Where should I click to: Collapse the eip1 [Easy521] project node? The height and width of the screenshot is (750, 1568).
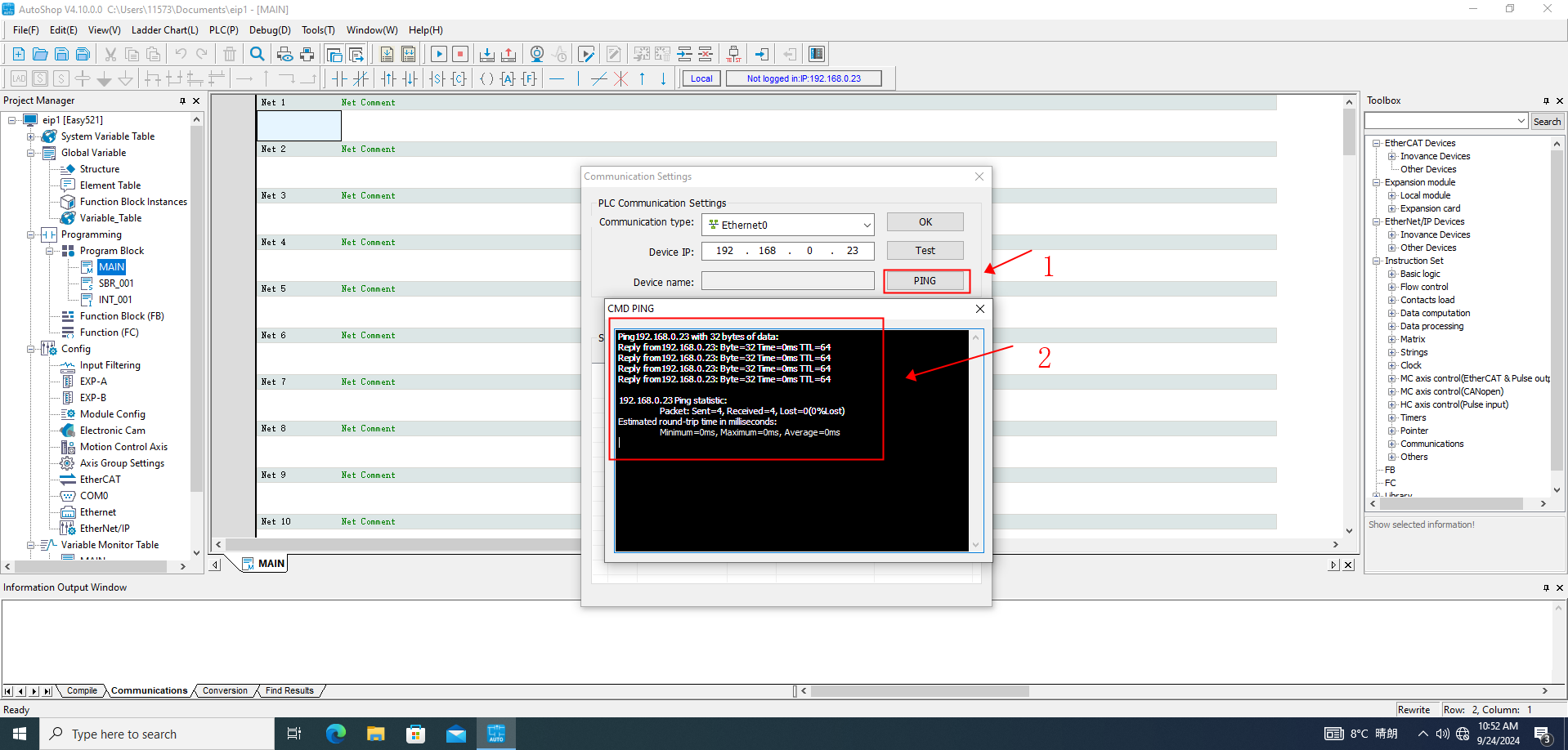coord(11,120)
